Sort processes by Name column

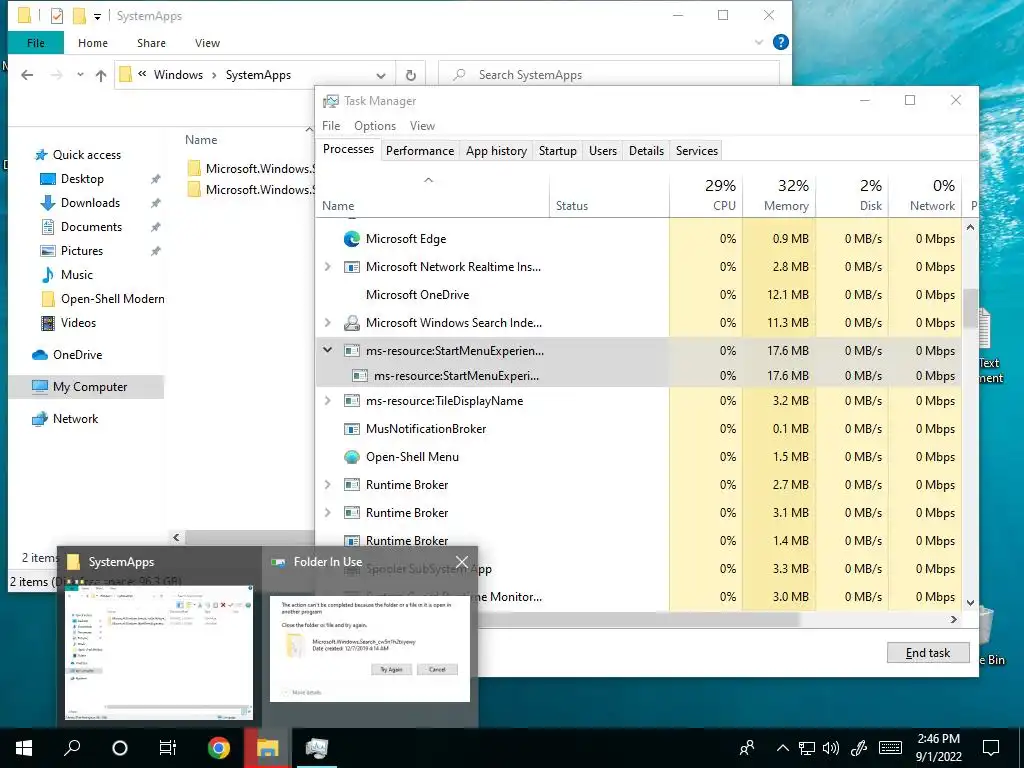432,195
